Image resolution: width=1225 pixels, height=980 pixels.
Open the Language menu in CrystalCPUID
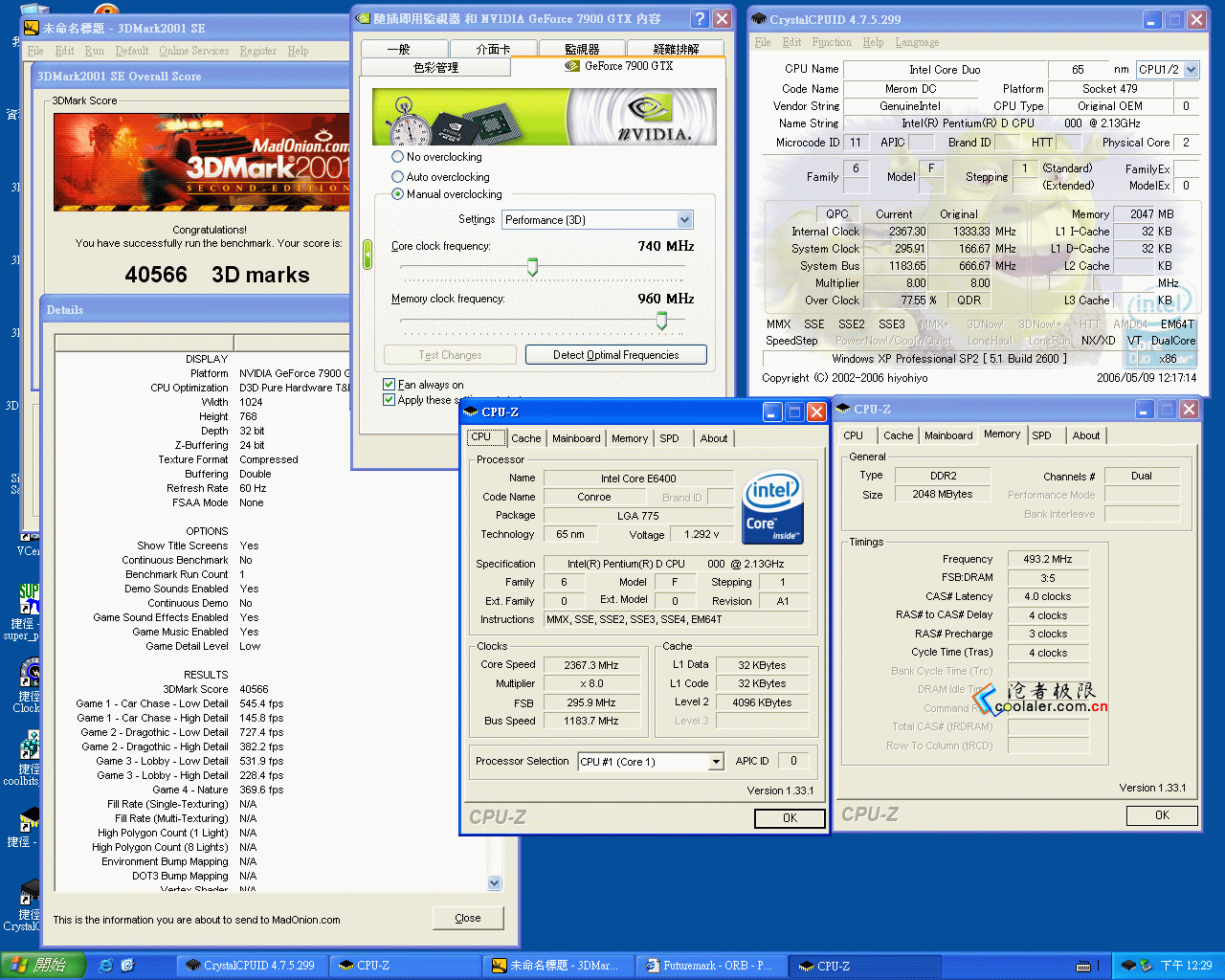pyautogui.click(x=917, y=42)
